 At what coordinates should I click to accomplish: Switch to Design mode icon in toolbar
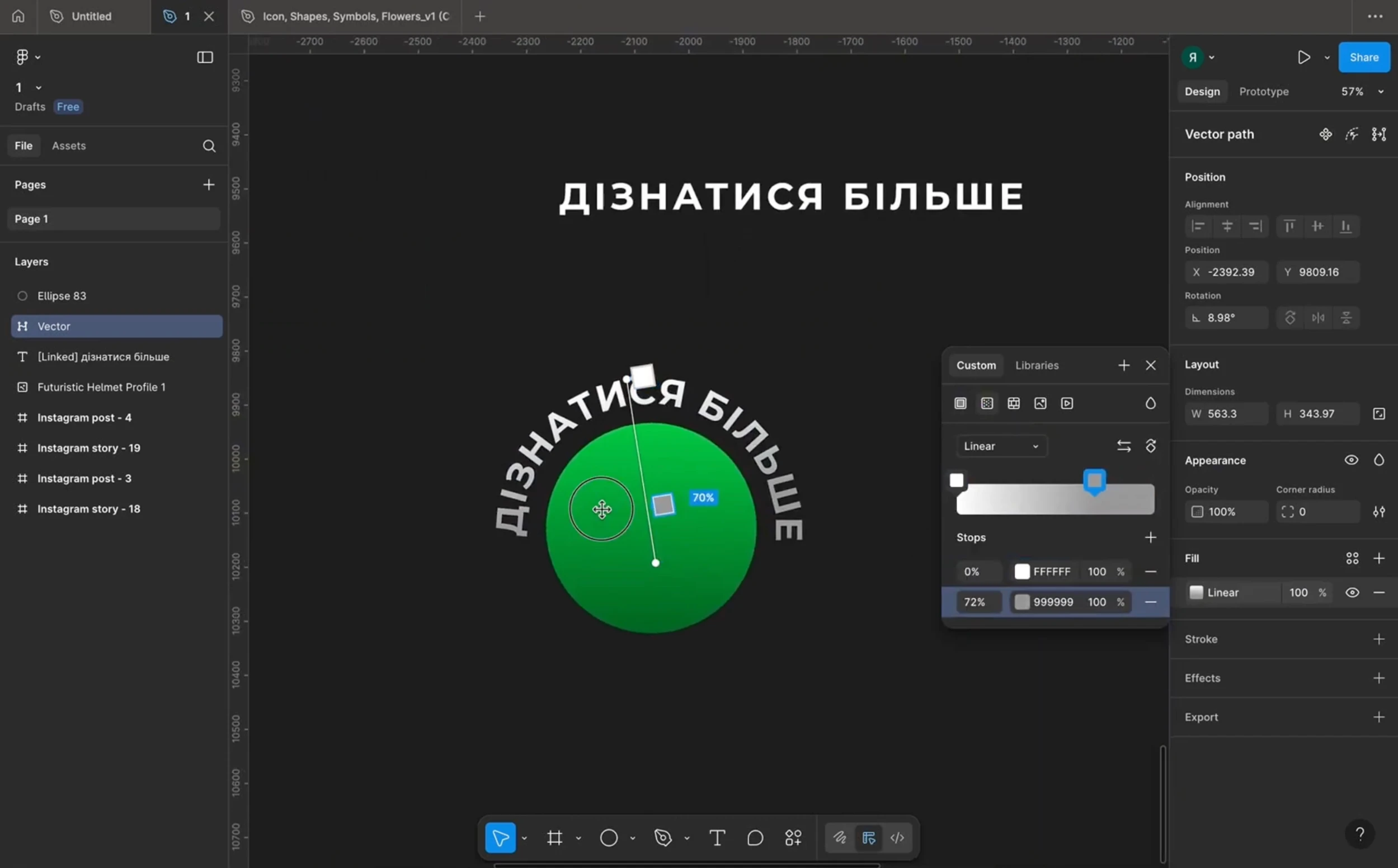[x=869, y=838]
